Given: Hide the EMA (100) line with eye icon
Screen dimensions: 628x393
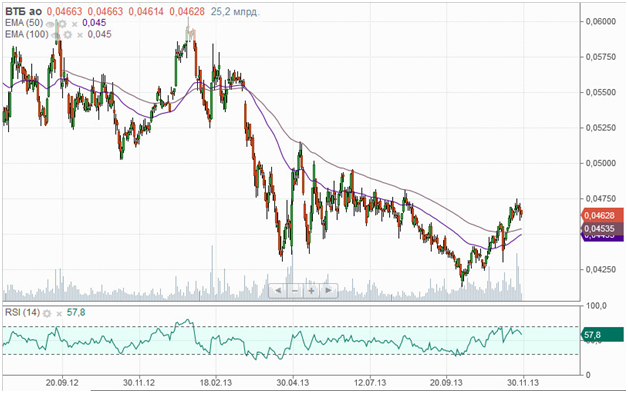Looking at the screenshot, I should (55, 35).
